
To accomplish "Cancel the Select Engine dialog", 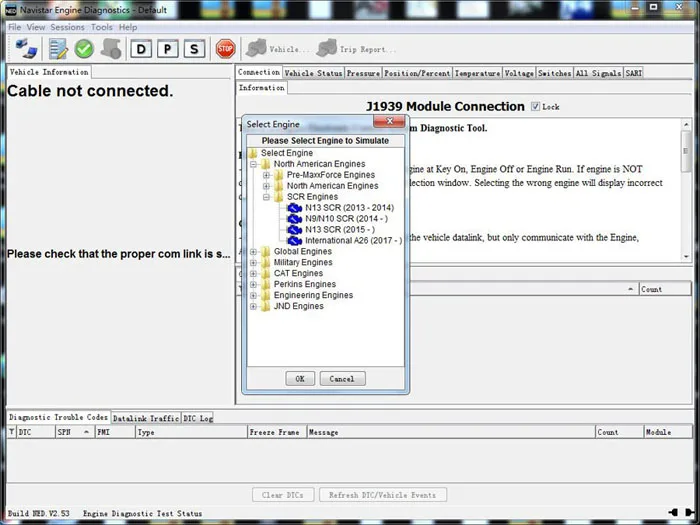I will tap(342, 379).
